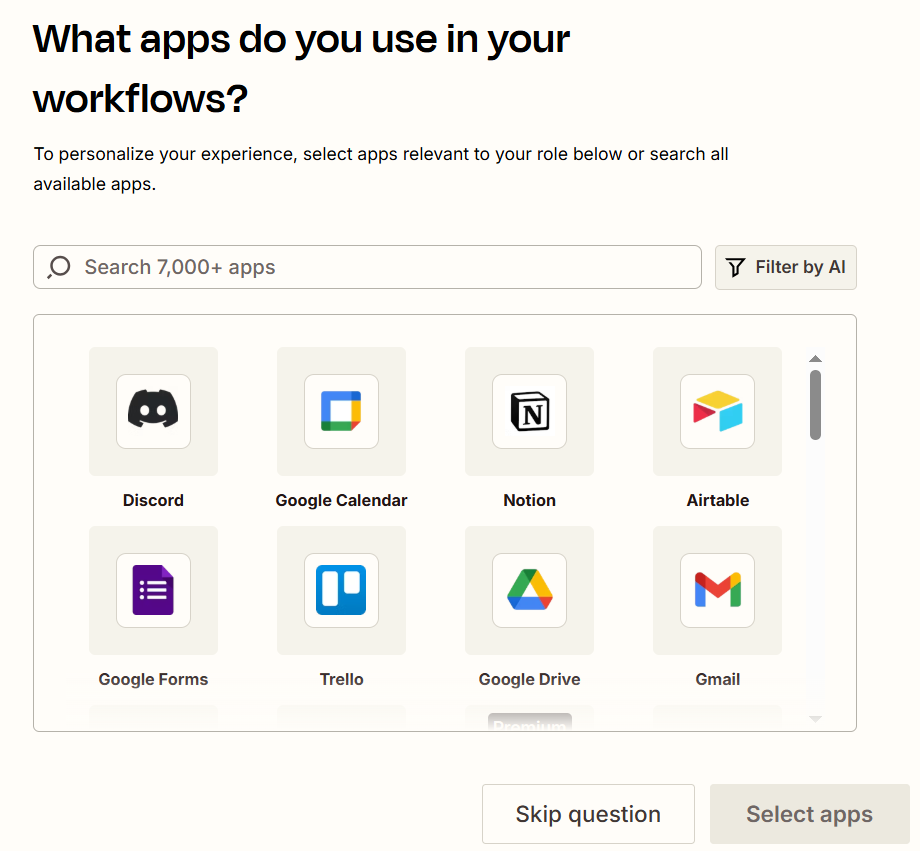Click the Notion label text

click(x=529, y=500)
